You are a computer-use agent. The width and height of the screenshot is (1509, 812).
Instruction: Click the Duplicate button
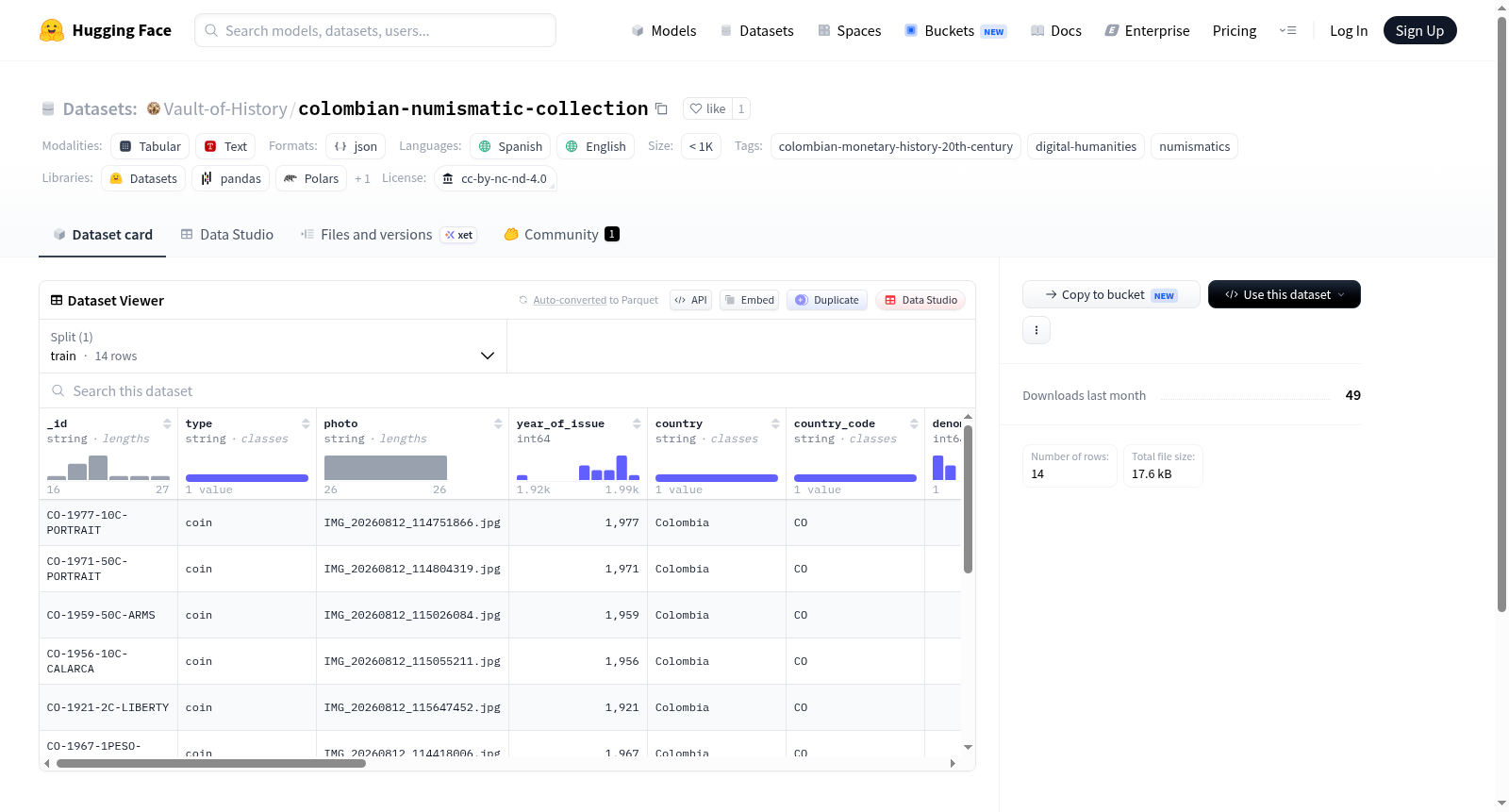pyautogui.click(x=827, y=300)
